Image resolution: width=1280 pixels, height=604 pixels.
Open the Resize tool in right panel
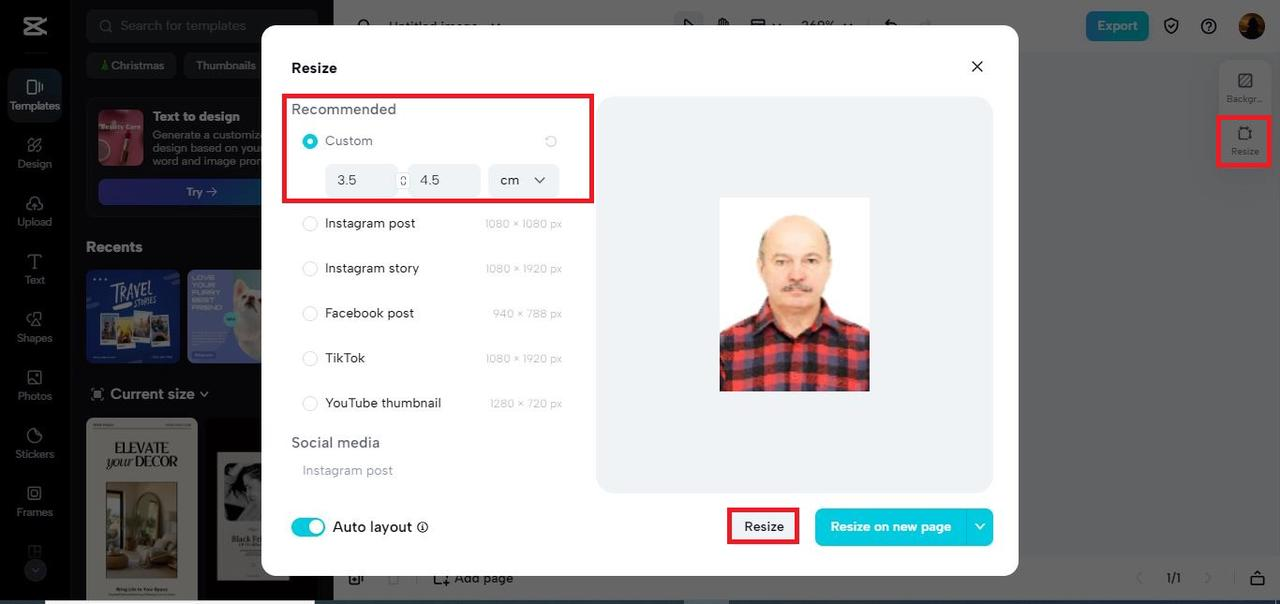click(x=1245, y=141)
